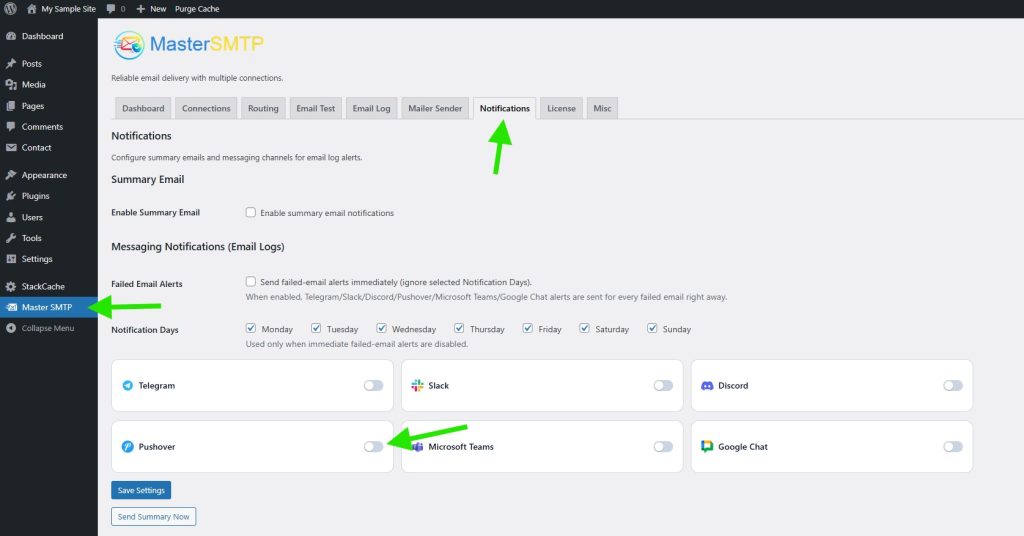Check send failed-email alerts immediately

[x=251, y=281]
